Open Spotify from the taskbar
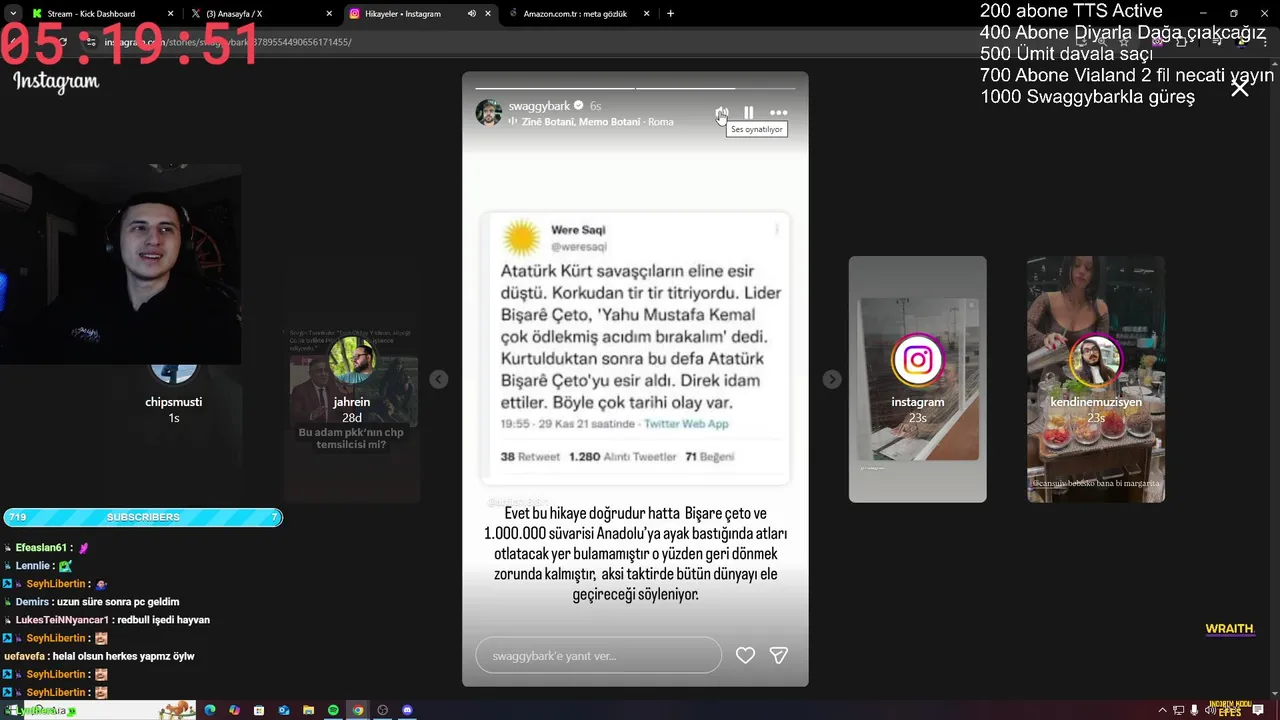Image resolution: width=1280 pixels, height=720 pixels. [333, 710]
